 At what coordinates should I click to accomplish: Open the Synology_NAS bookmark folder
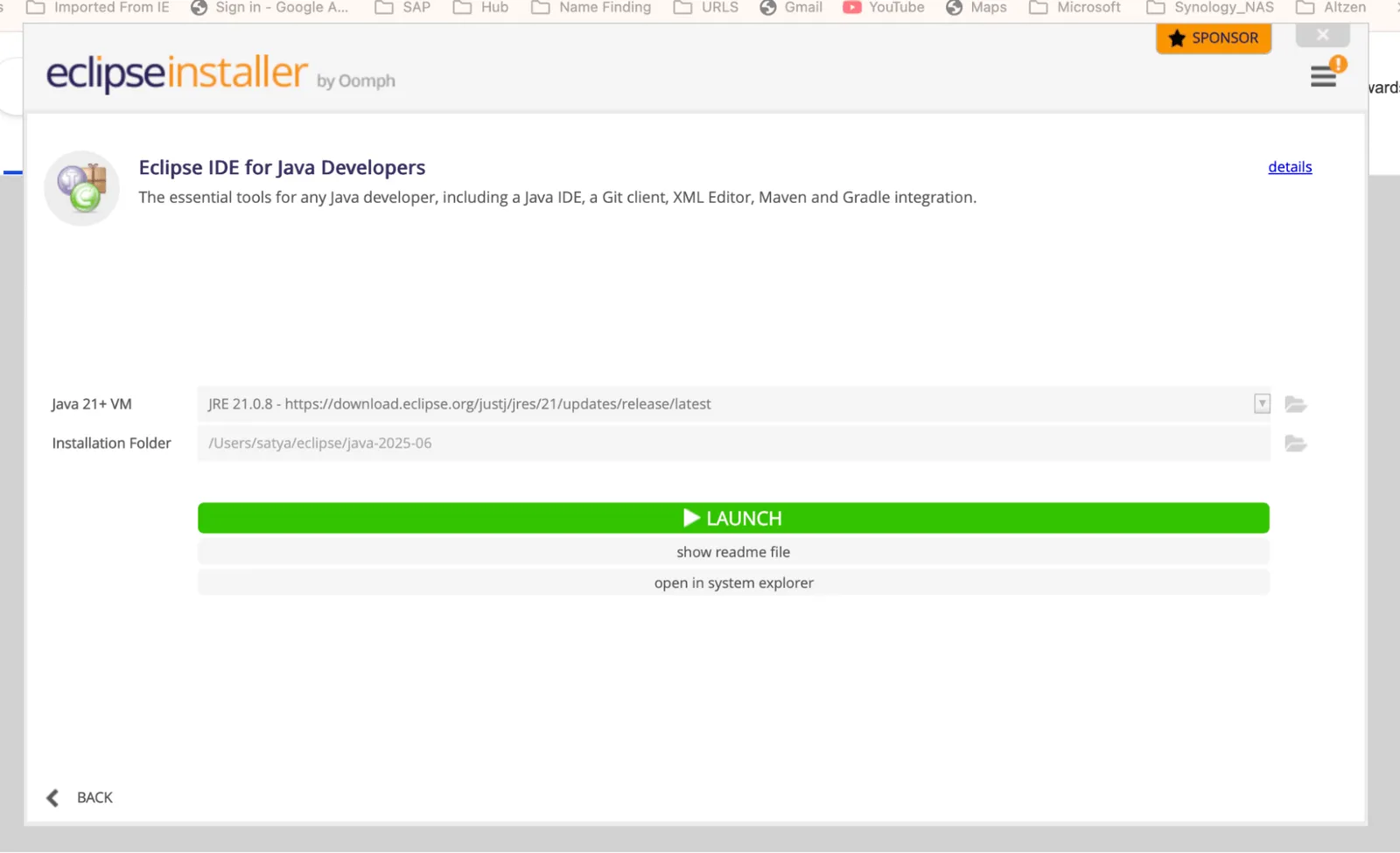click(x=1210, y=7)
